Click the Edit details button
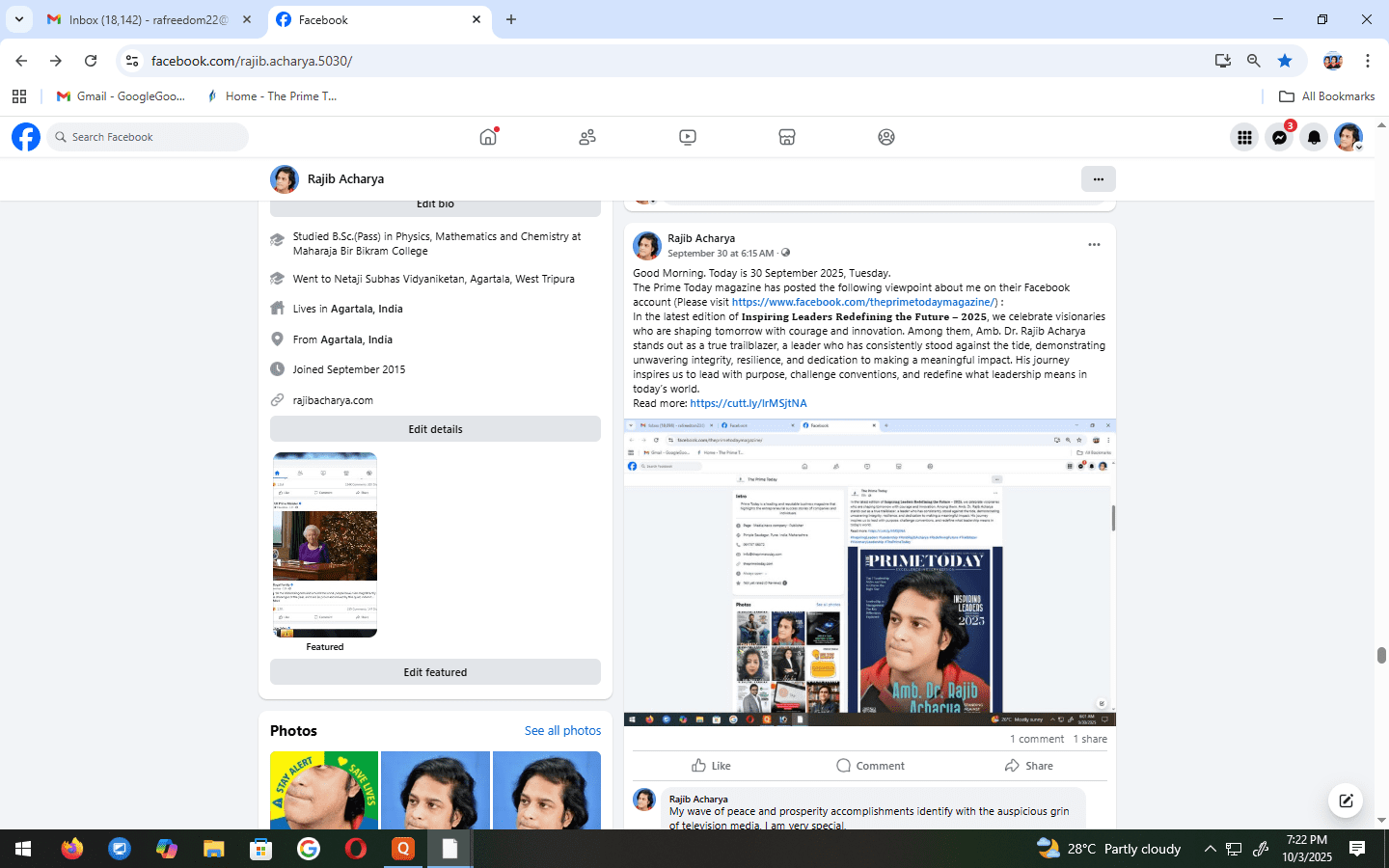Screen dimensions: 1389x868 (x=435, y=429)
